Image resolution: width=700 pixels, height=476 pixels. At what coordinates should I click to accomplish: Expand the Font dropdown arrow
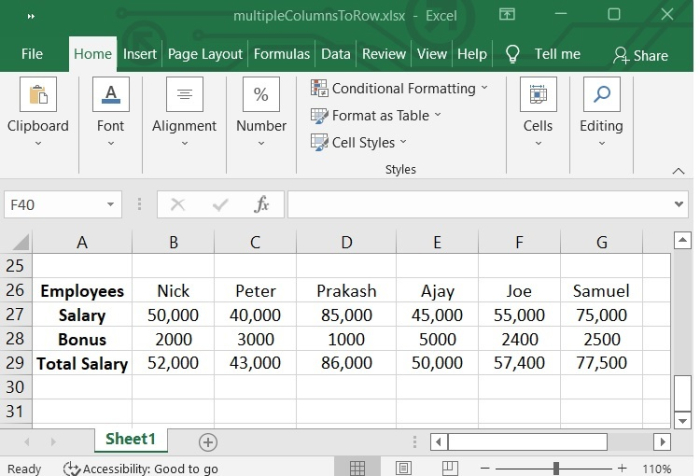(x=111, y=143)
